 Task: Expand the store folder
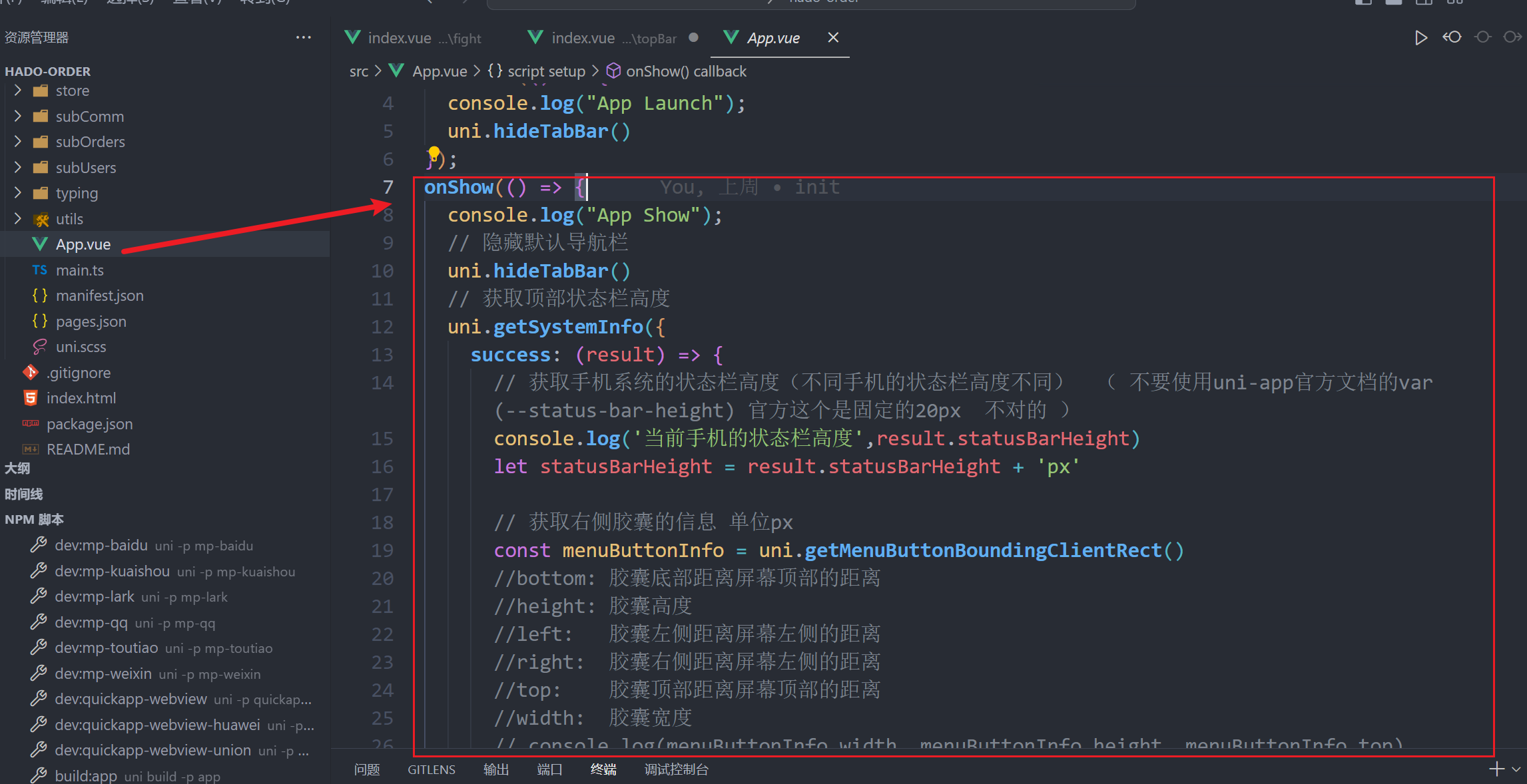[x=72, y=91]
